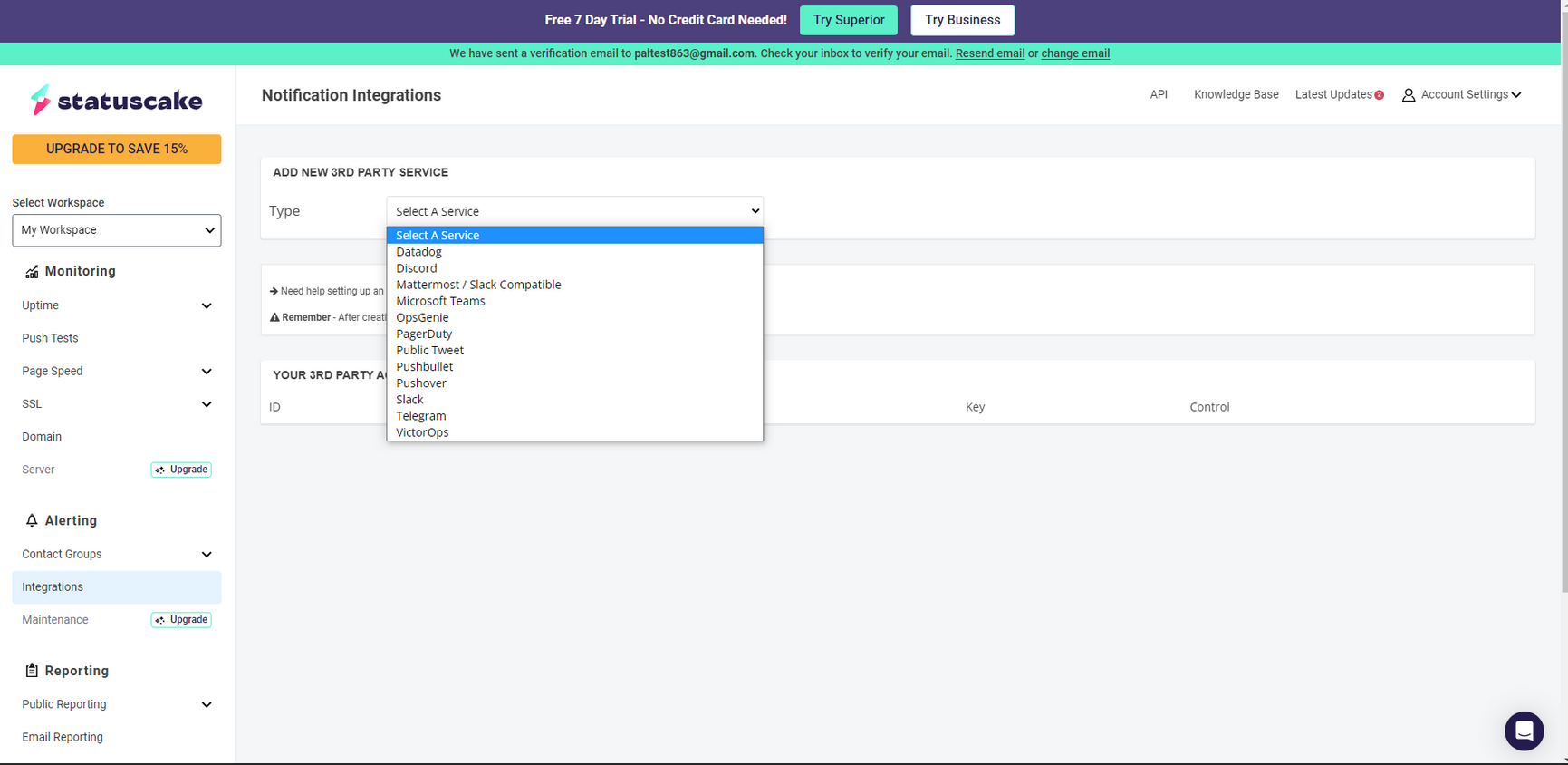Click UPGRADE TO SAVE 15% button

(x=117, y=149)
